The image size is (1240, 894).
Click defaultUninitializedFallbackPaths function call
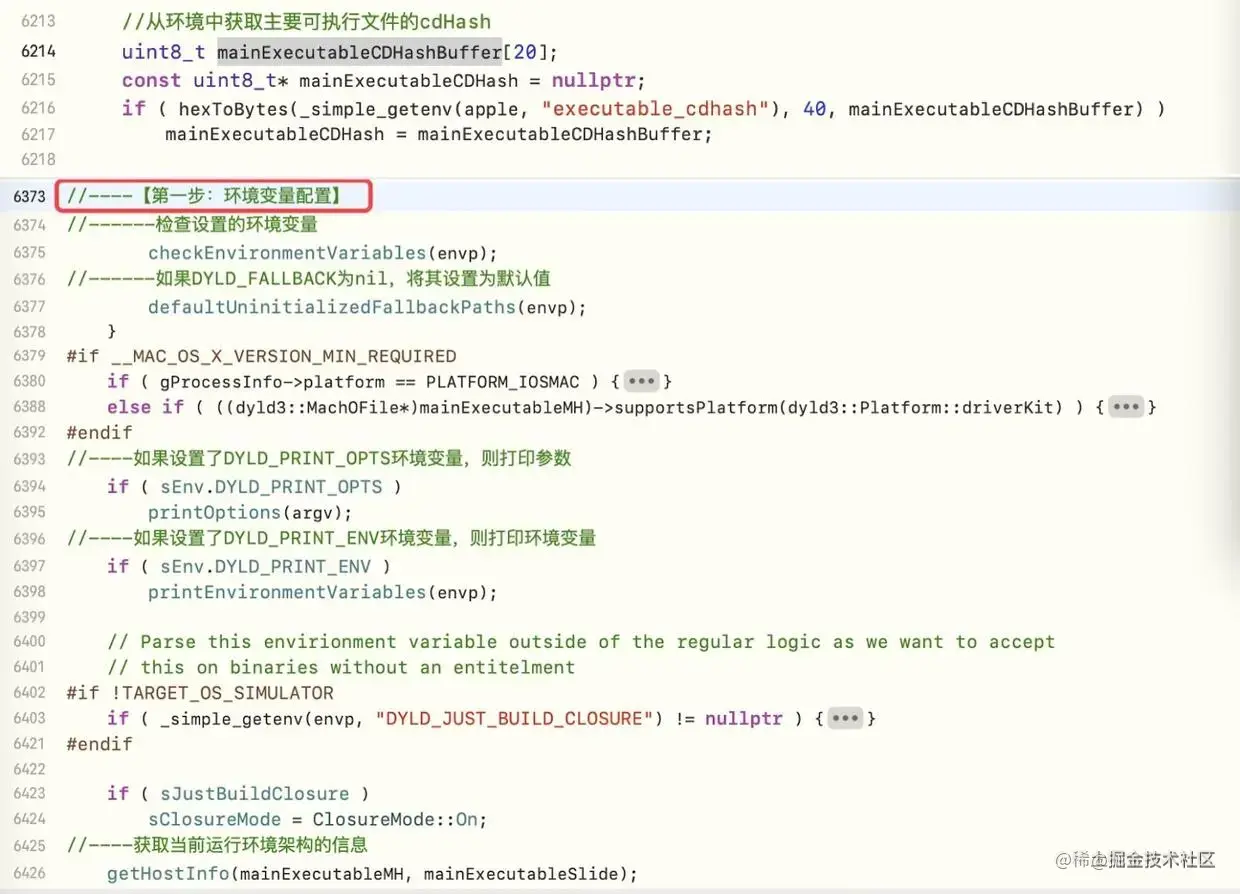click(x=367, y=307)
